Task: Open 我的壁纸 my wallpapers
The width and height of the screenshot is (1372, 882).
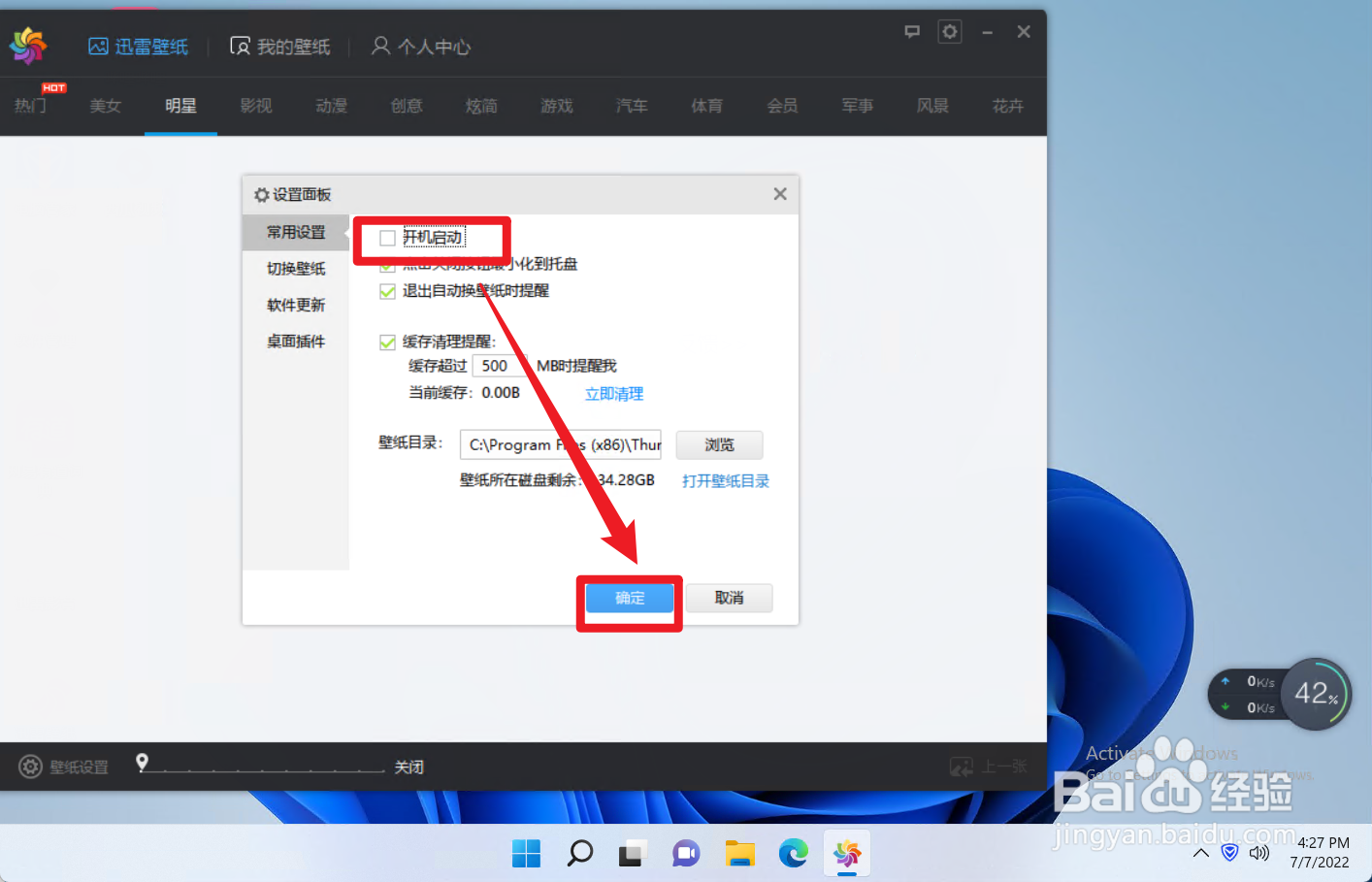Action: point(280,47)
